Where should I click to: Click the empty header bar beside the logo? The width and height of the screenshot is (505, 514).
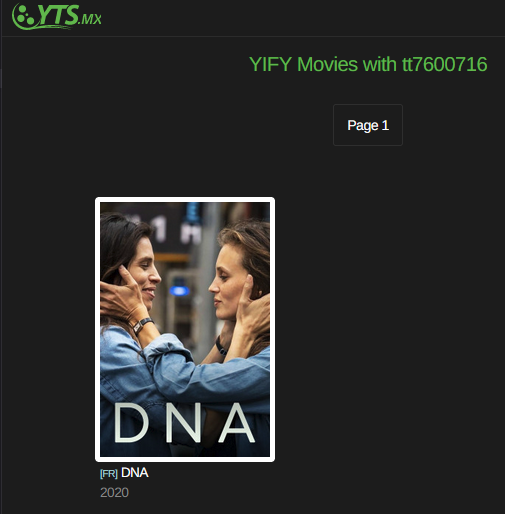point(300,17)
